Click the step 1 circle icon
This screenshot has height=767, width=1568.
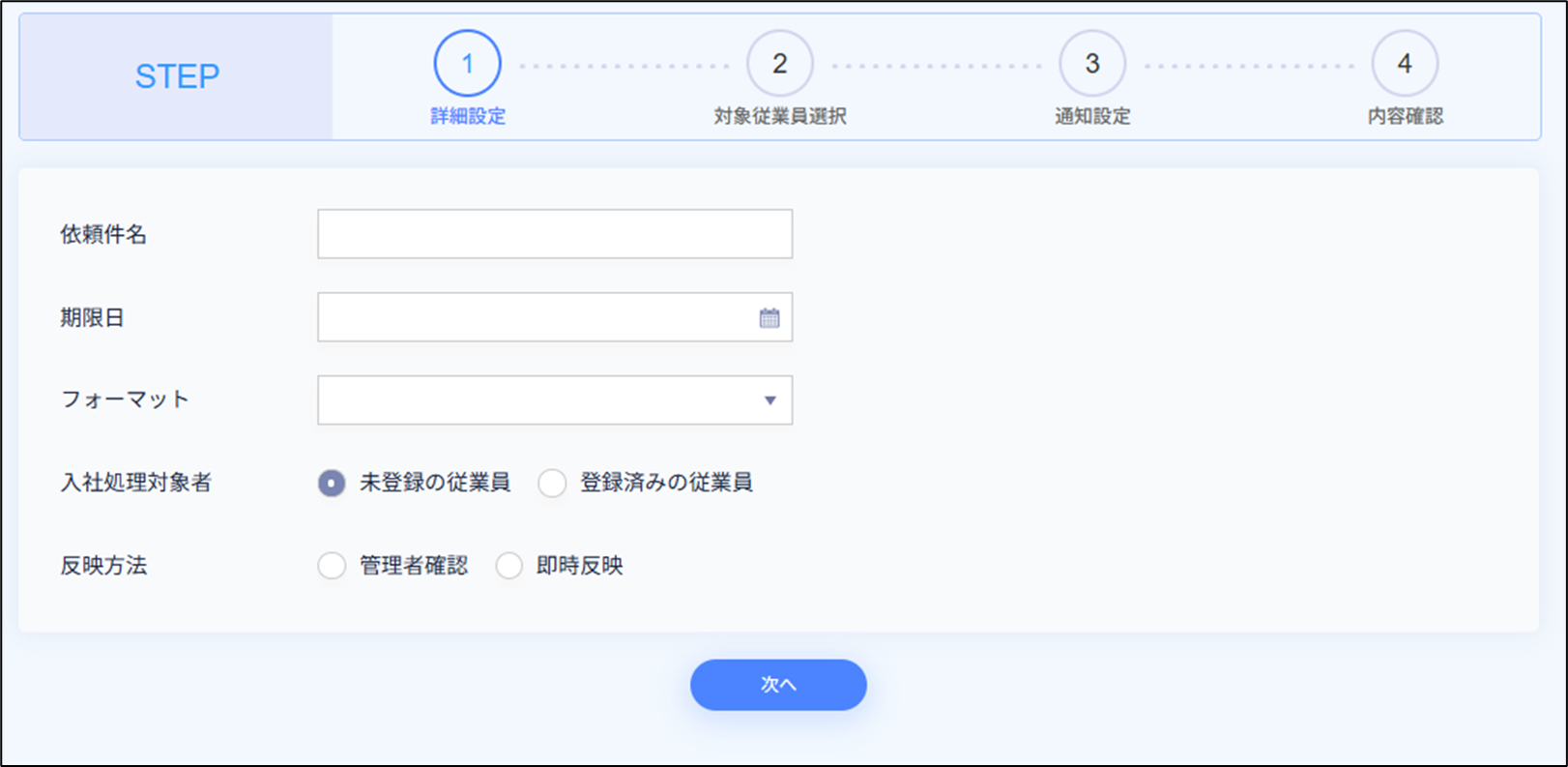point(467,64)
